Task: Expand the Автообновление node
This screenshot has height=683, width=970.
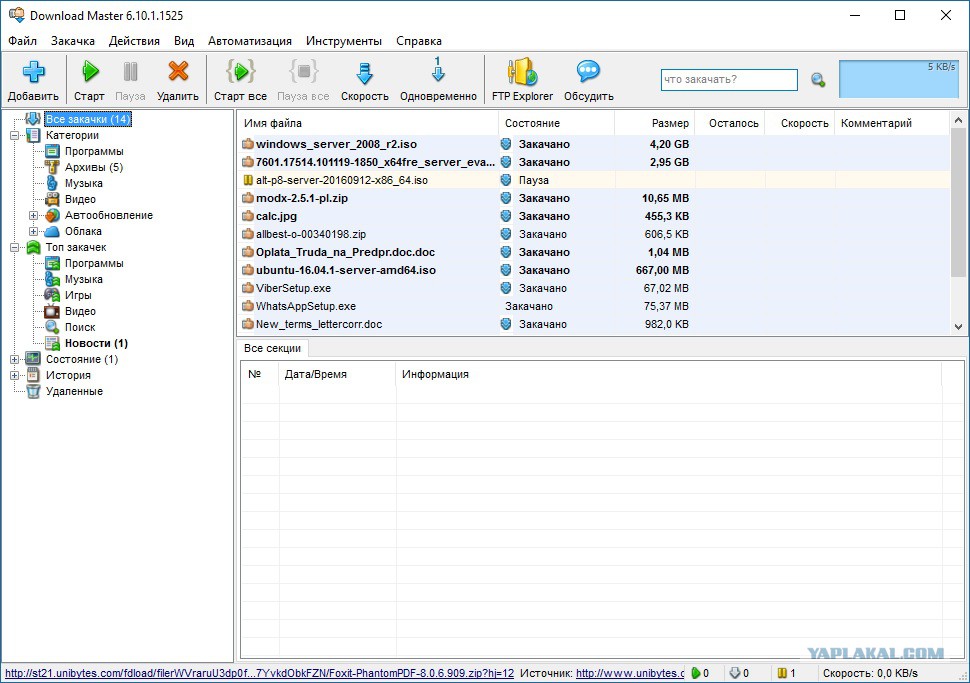Action: pyautogui.click(x=33, y=215)
